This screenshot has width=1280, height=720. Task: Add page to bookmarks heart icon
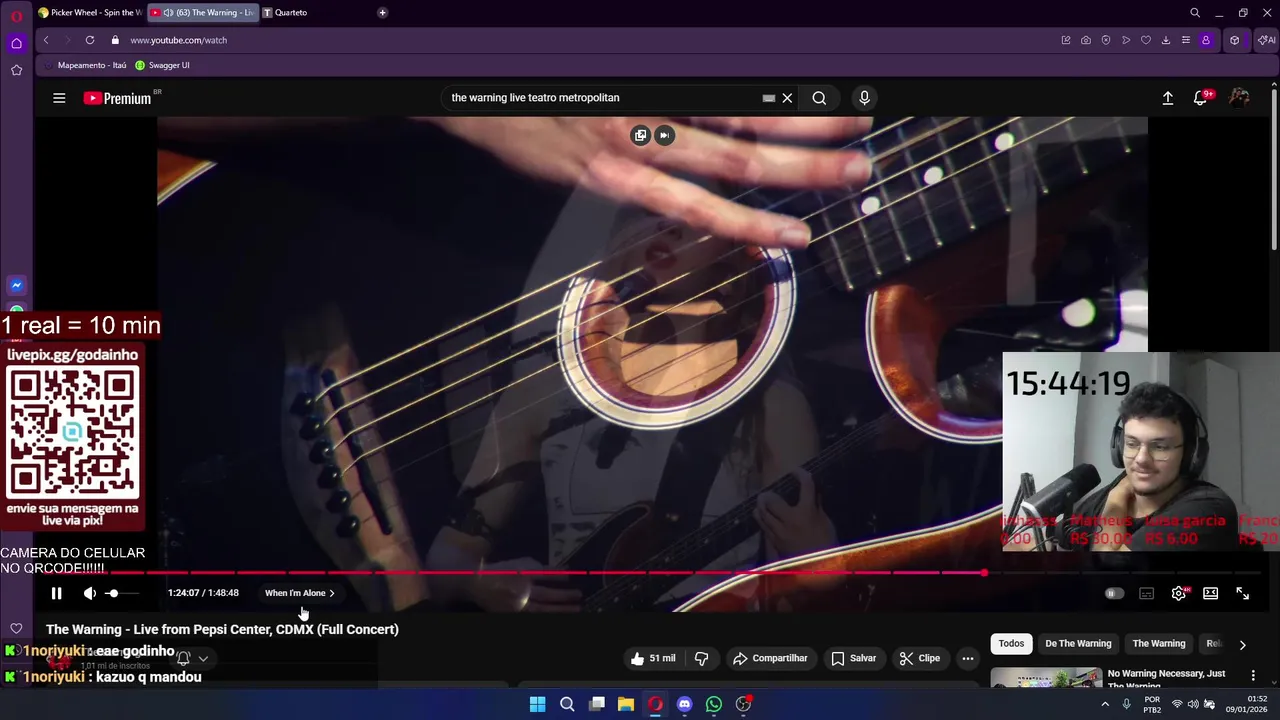click(1146, 40)
